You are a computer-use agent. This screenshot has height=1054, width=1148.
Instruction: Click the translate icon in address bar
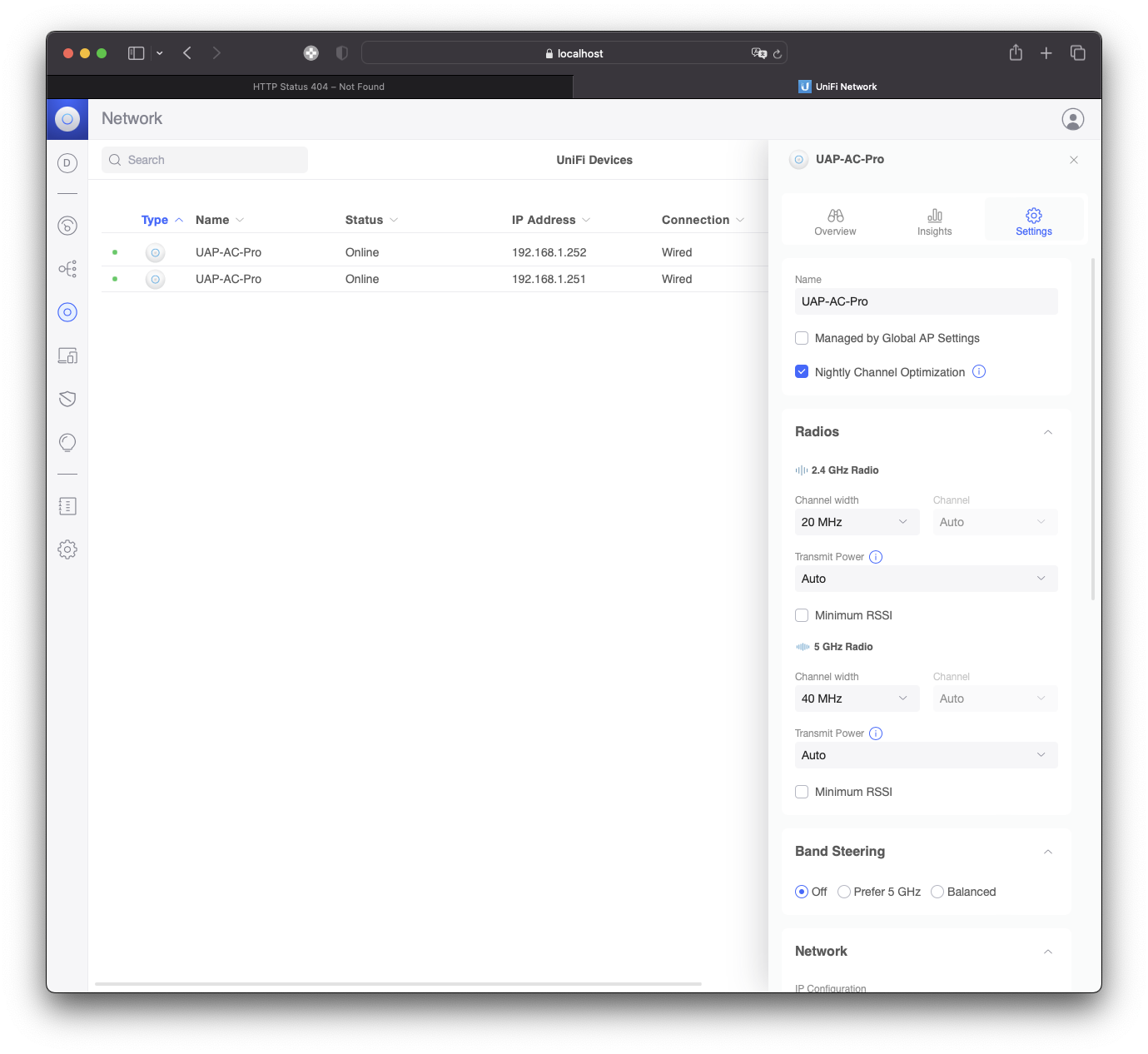(758, 53)
